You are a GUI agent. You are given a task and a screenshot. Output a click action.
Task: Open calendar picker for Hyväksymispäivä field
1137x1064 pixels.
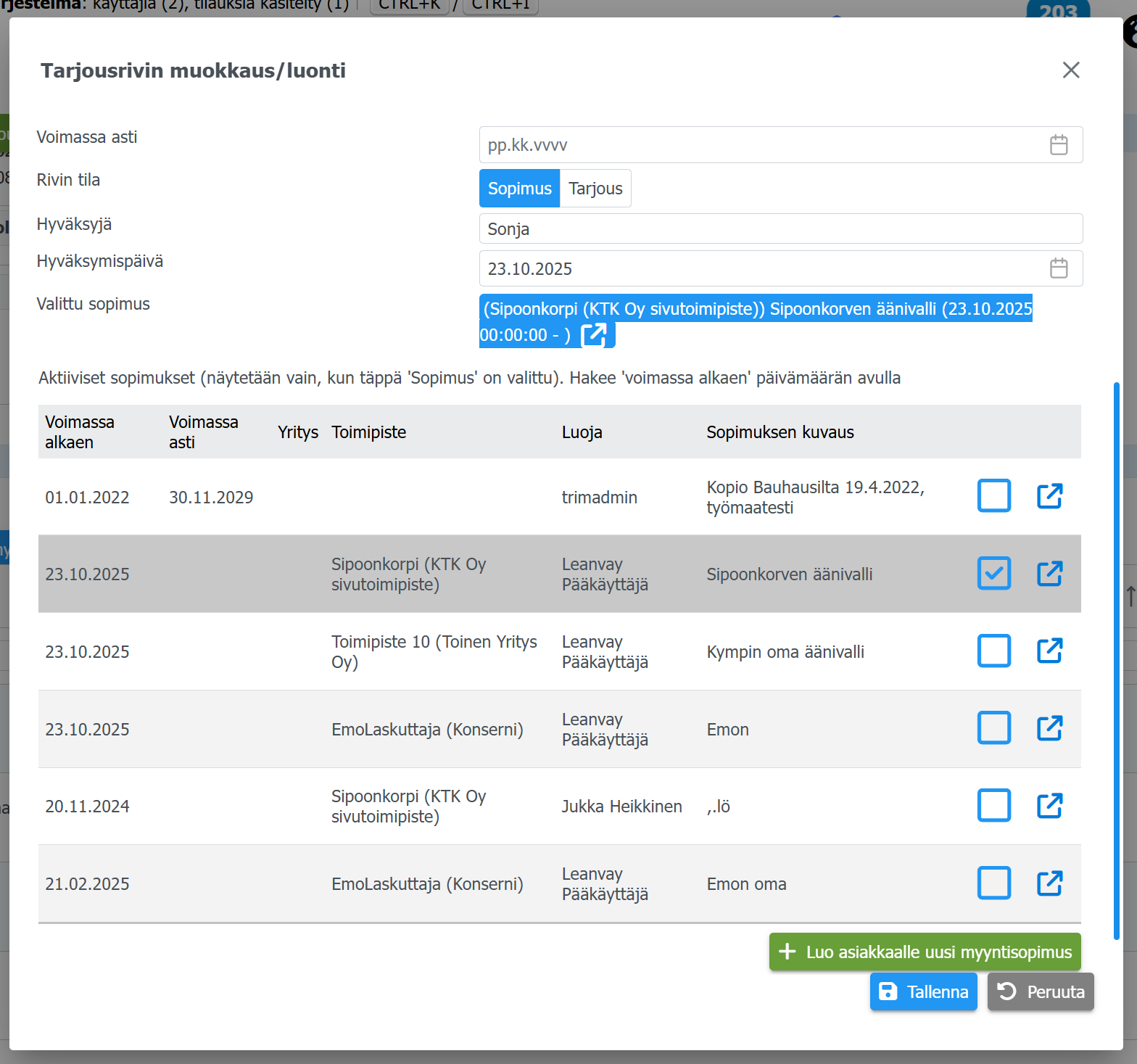click(x=1058, y=268)
